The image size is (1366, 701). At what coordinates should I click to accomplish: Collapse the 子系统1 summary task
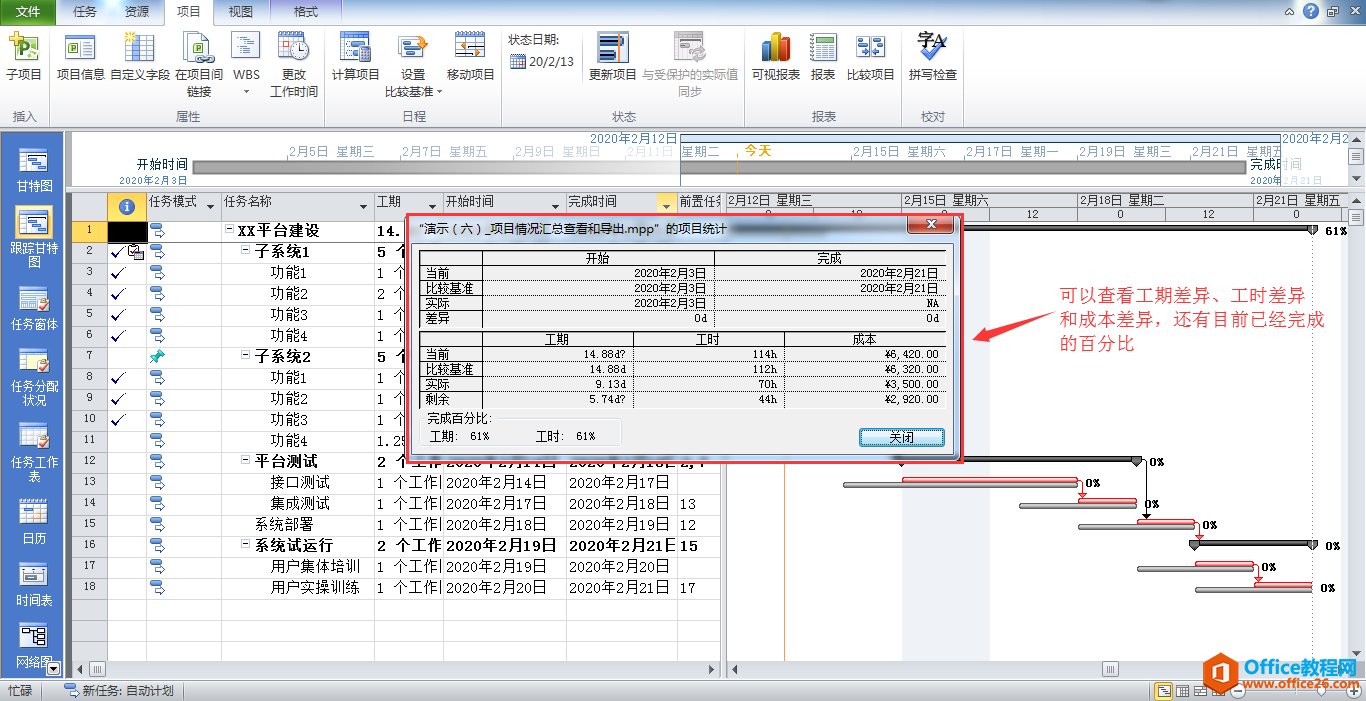246,251
